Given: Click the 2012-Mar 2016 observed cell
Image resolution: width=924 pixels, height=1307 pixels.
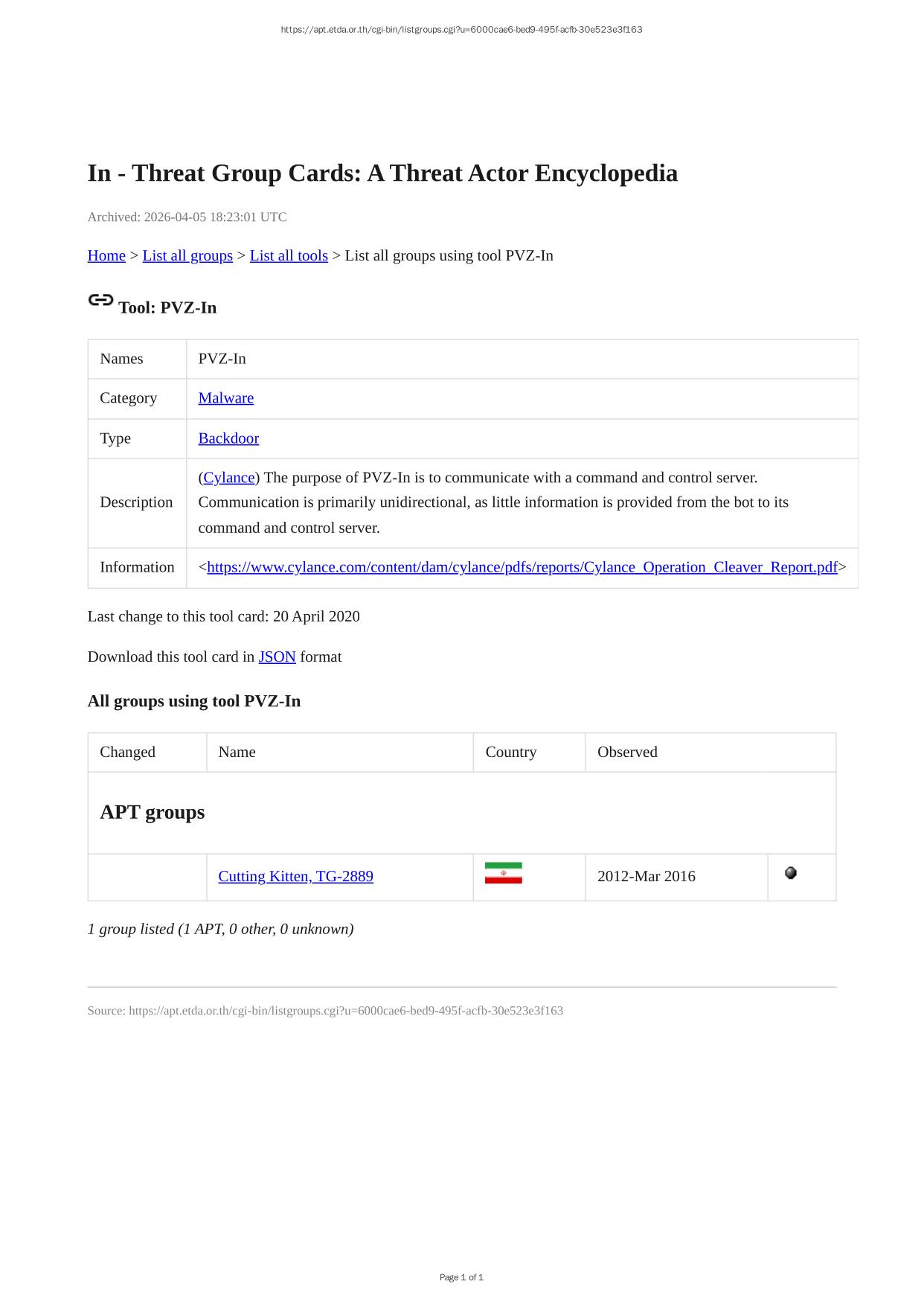Looking at the screenshot, I should (646, 876).
